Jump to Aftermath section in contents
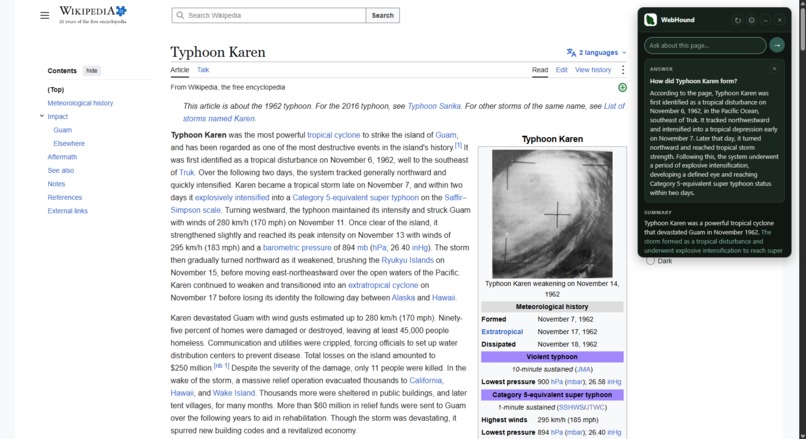806x439 pixels. click(62, 157)
